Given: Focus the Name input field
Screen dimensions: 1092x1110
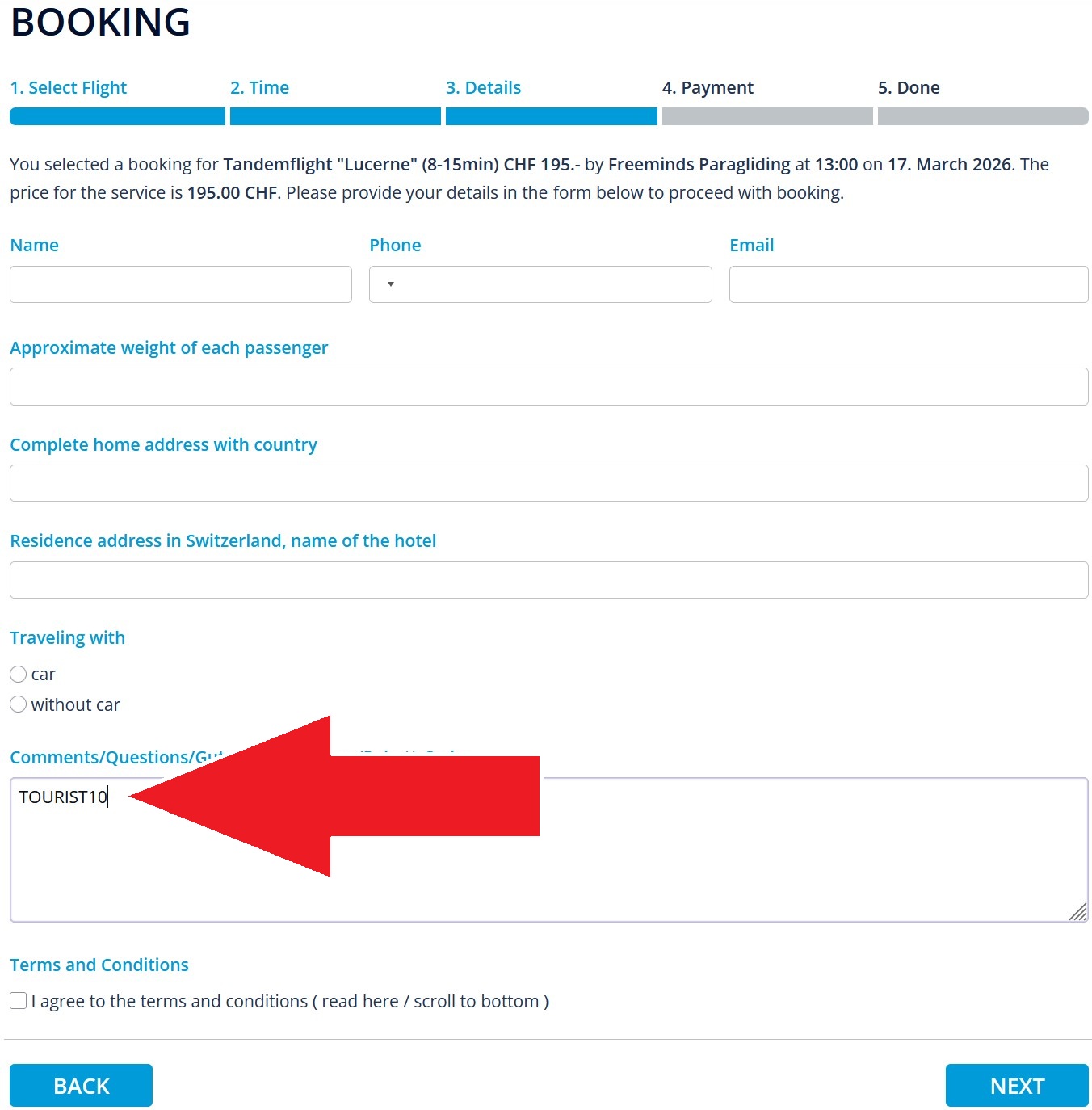Looking at the screenshot, I should 181,284.
